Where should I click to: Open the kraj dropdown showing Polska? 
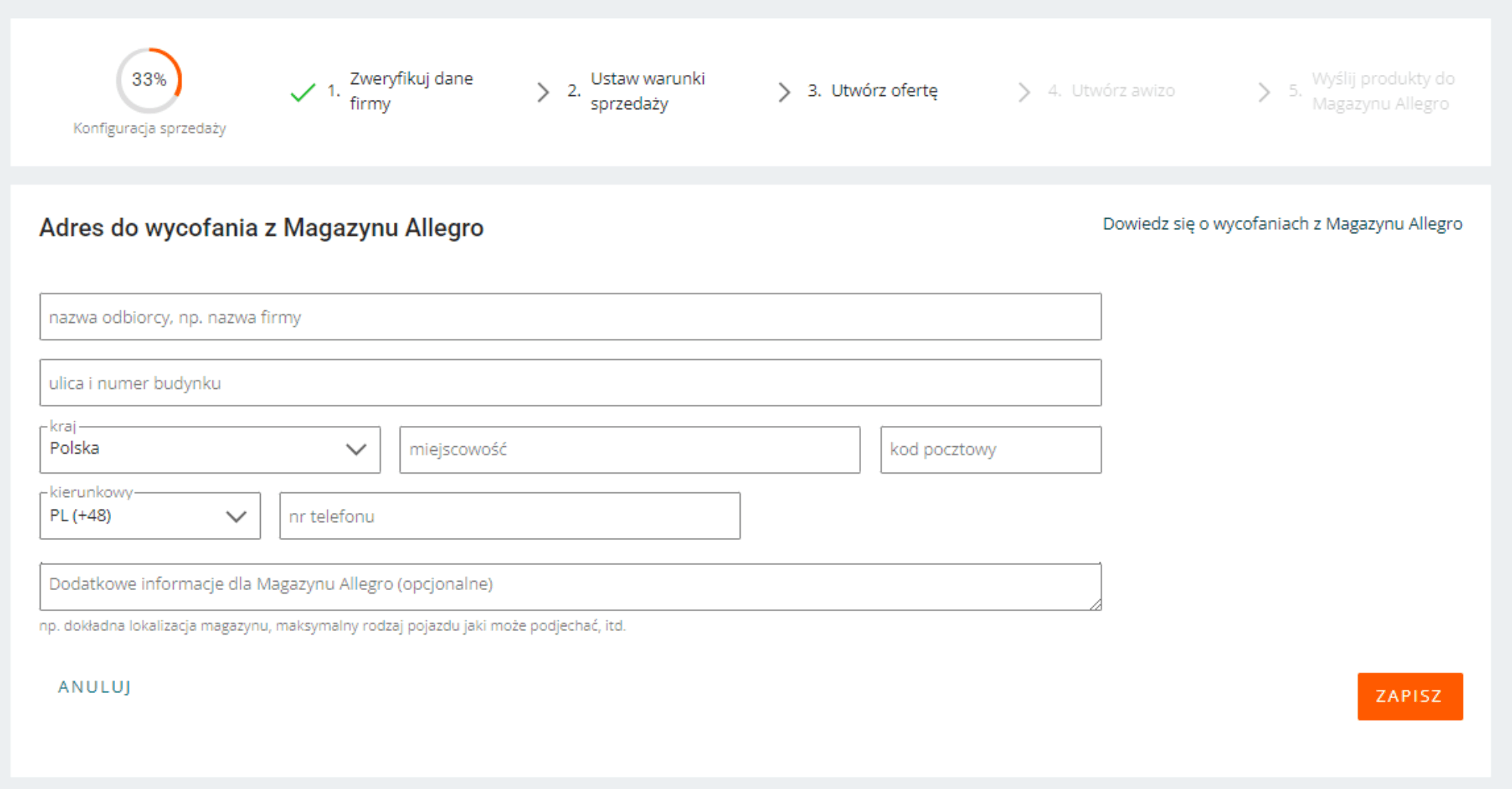[210, 449]
